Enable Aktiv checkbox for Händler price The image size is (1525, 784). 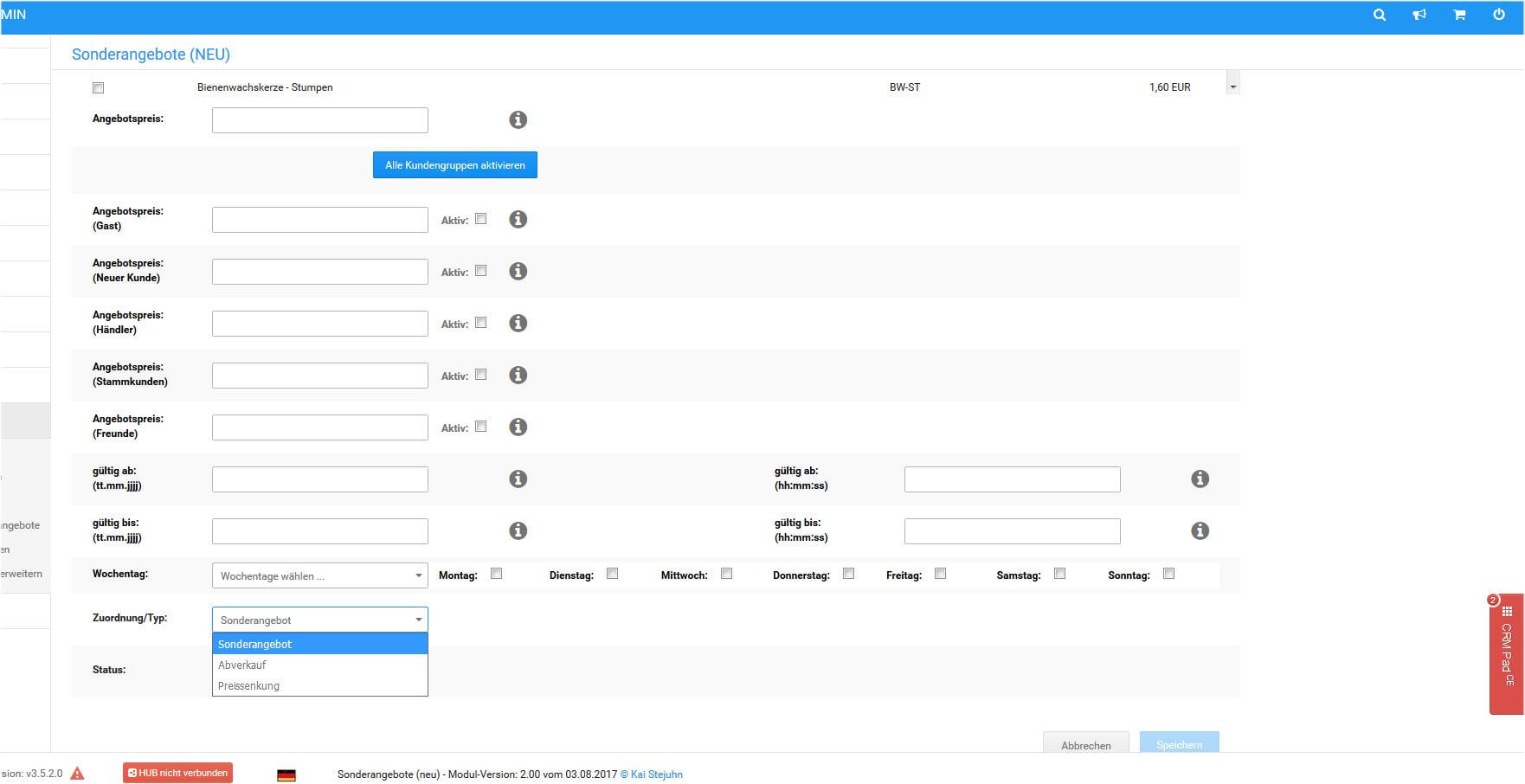point(481,323)
